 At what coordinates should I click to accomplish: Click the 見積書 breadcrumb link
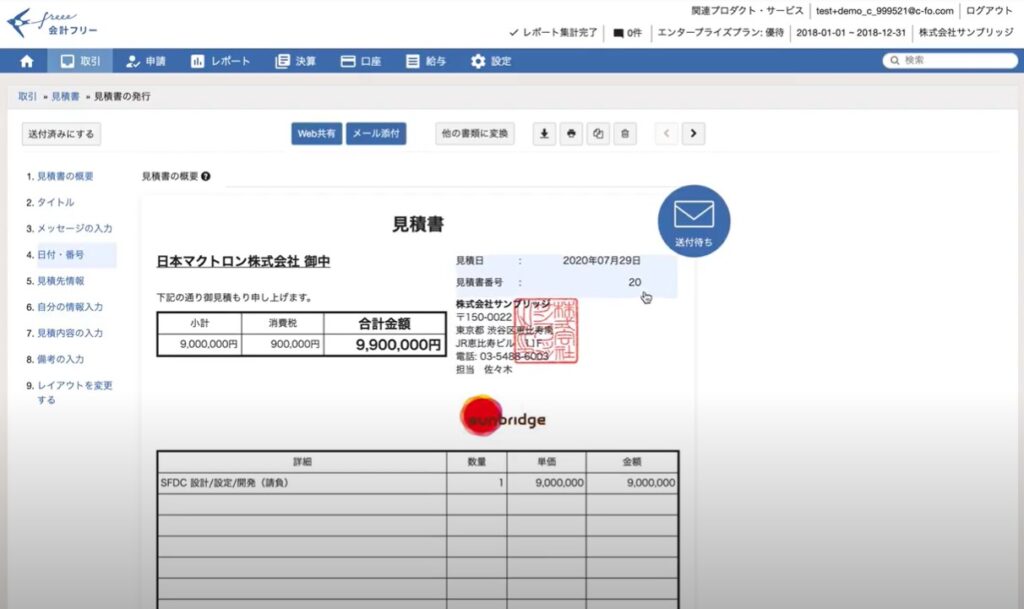[x=66, y=97]
